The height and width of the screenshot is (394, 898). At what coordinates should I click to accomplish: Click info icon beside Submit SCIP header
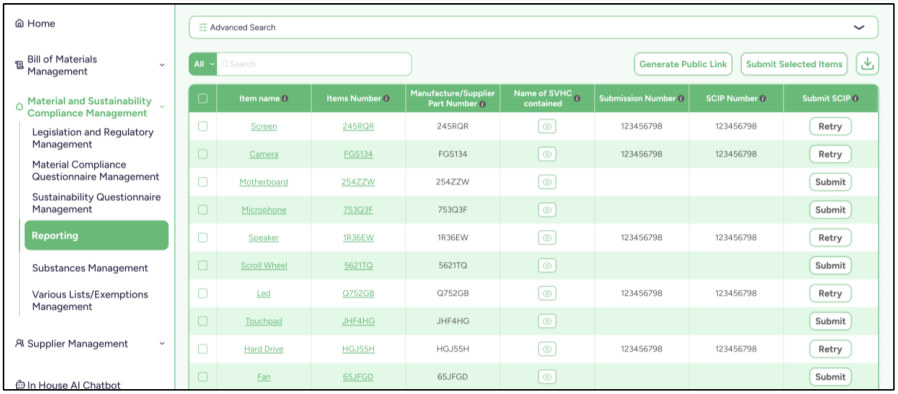pyautogui.click(x=855, y=98)
